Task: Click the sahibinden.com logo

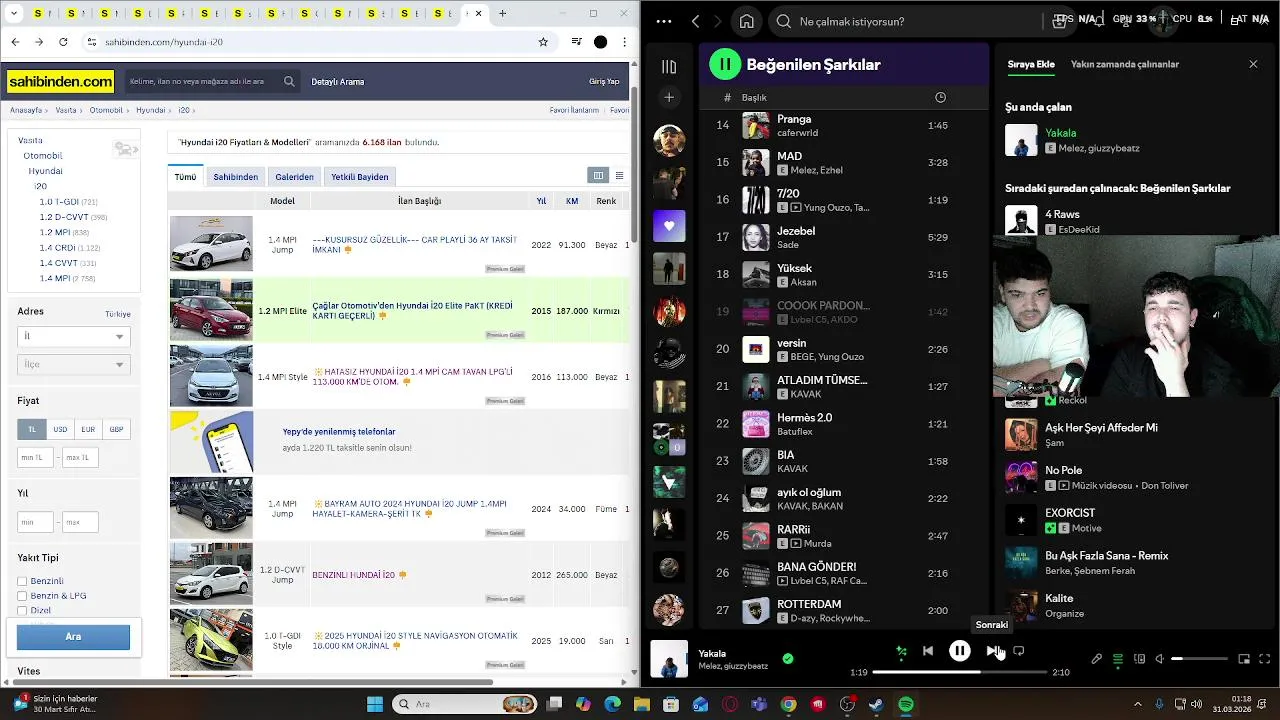Action: point(60,82)
